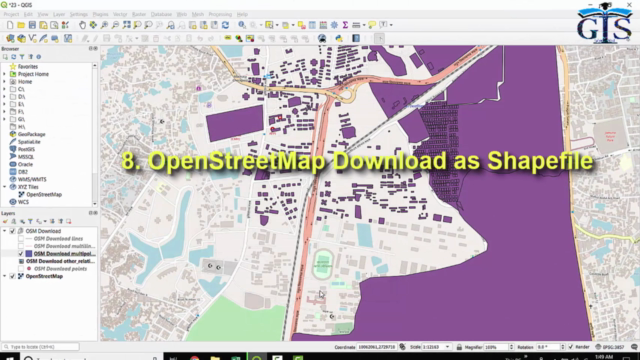Viewport: 640px width, 360px height.
Task: Open the Layer menu
Action: click(x=59, y=14)
